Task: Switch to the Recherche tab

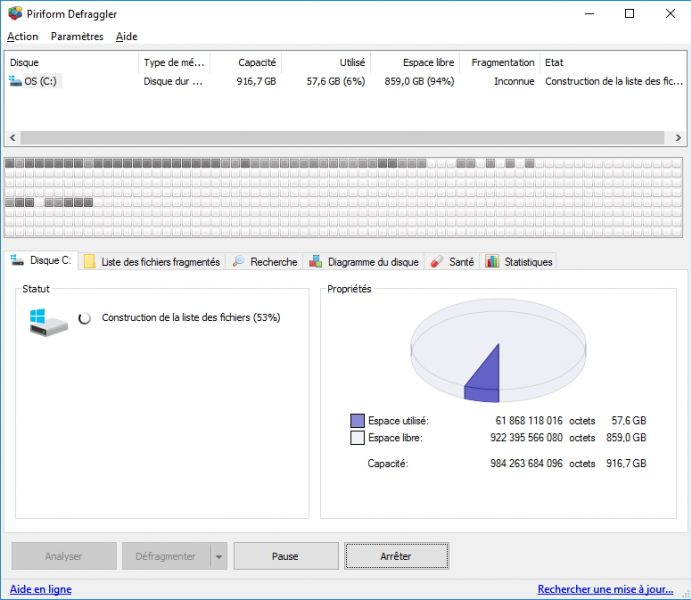Action: [x=265, y=262]
